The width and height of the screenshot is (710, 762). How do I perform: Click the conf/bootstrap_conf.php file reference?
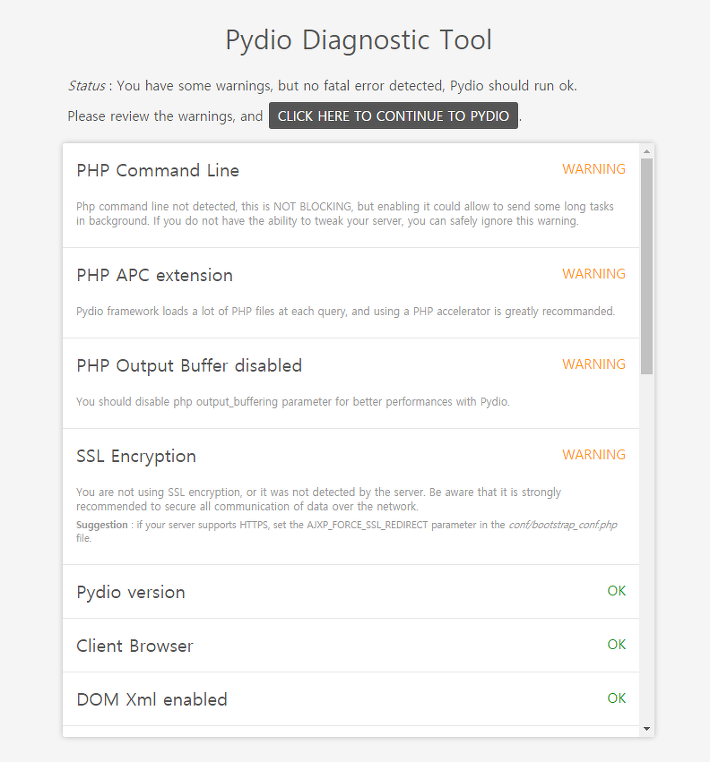tap(563, 525)
